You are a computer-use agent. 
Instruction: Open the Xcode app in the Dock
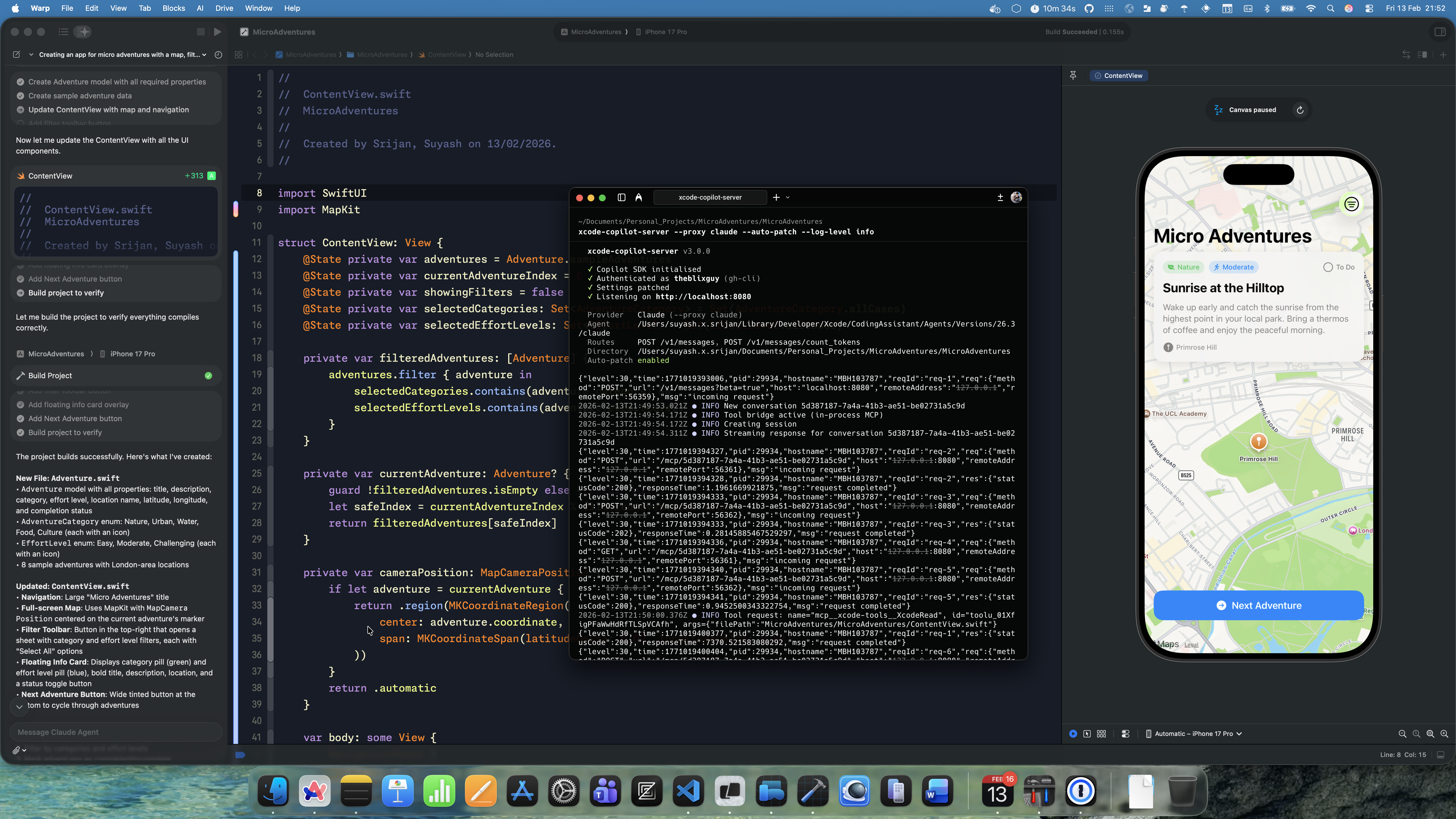coord(813,791)
